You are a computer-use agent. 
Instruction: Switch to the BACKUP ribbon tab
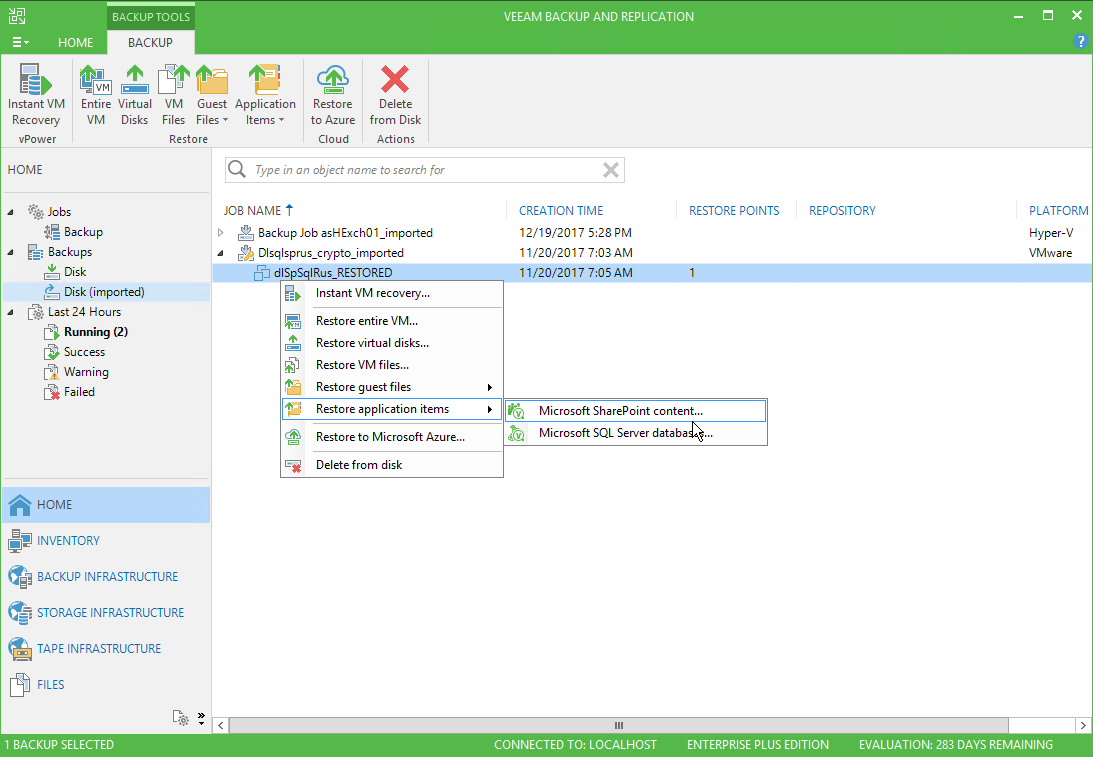point(150,43)
